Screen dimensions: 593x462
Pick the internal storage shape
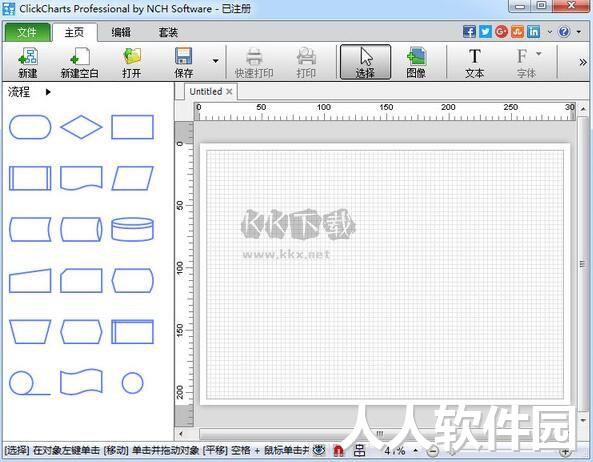coord(132,332)
